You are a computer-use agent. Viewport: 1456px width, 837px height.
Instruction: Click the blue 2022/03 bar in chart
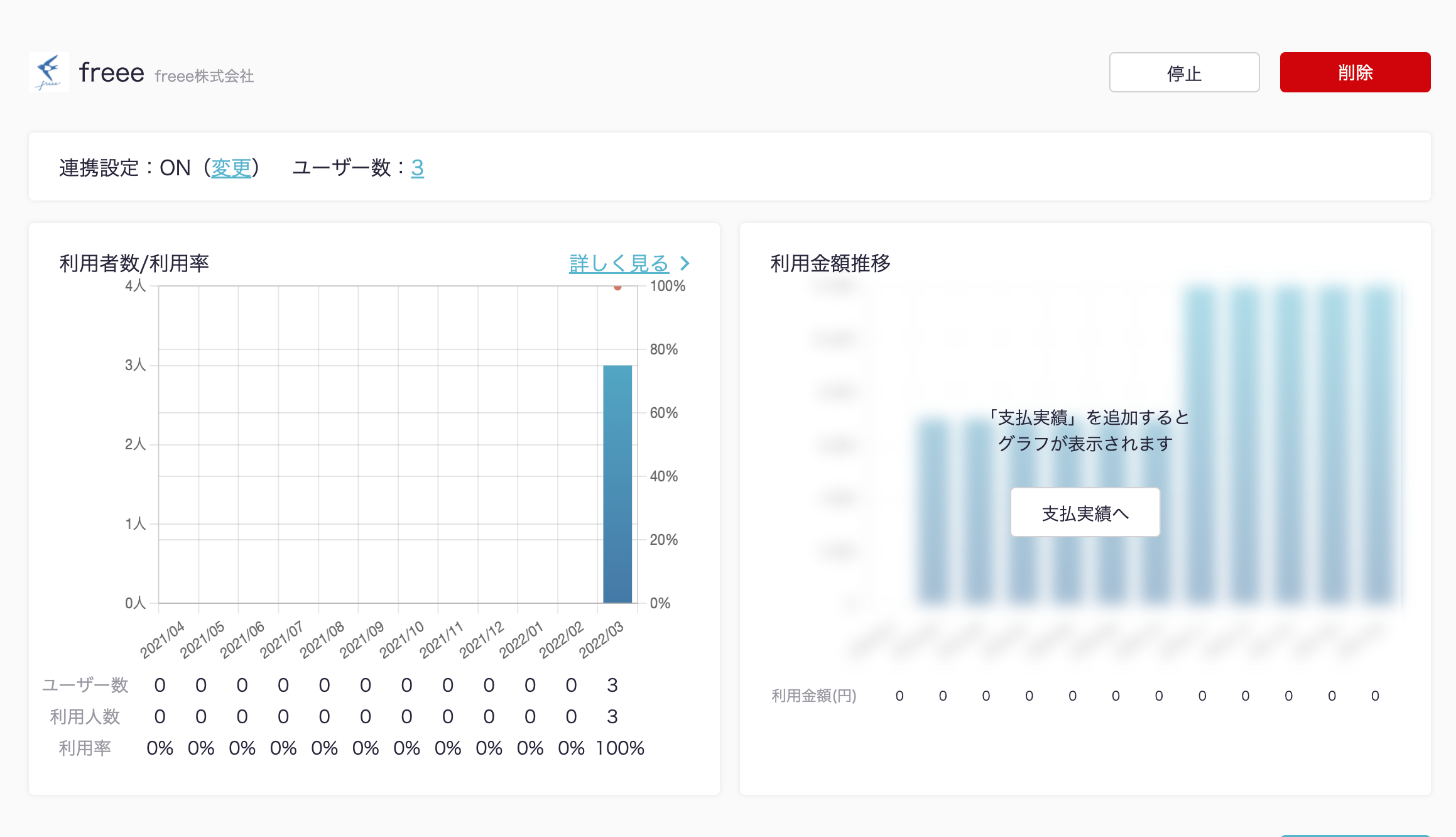coord(617,484)
